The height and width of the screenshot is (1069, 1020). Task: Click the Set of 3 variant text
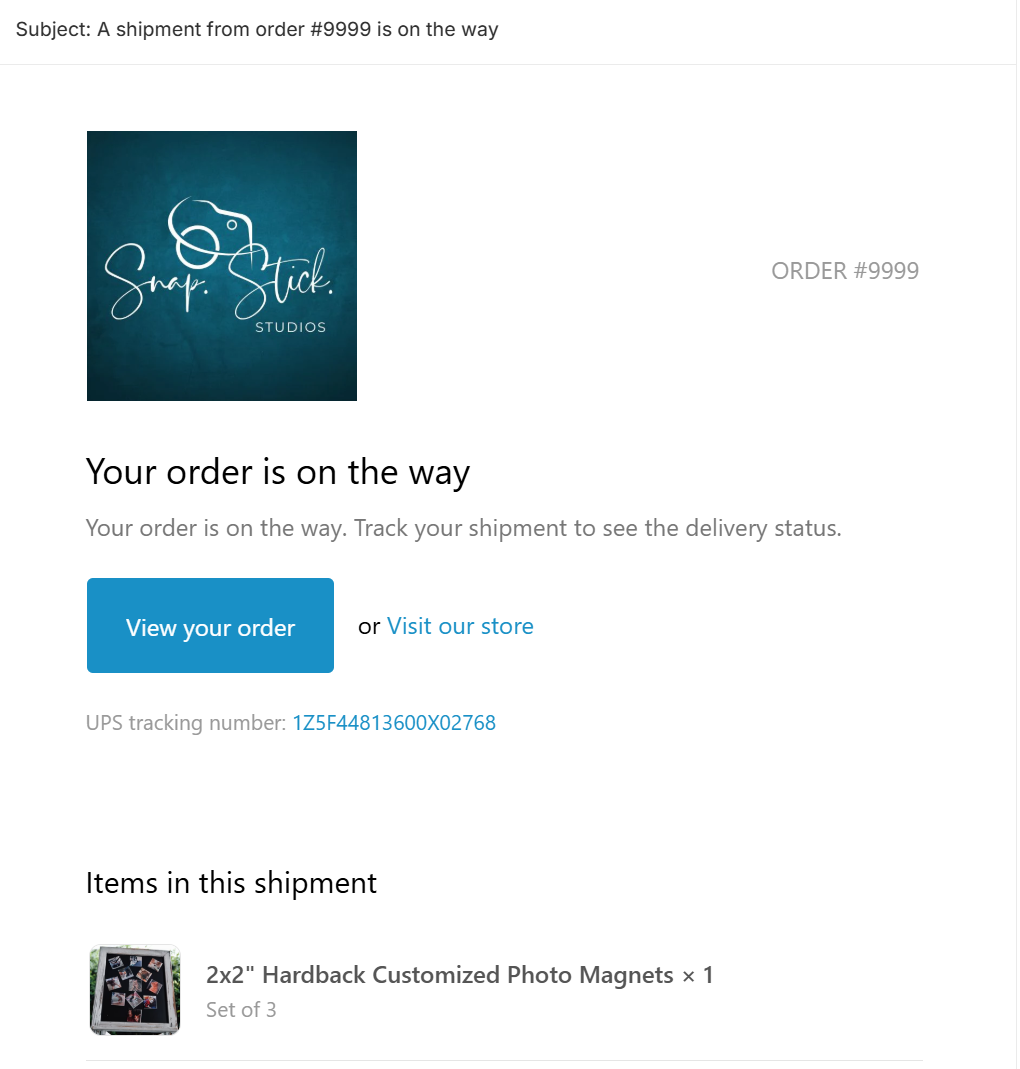pyautogui.click(x=241, y=1010)
